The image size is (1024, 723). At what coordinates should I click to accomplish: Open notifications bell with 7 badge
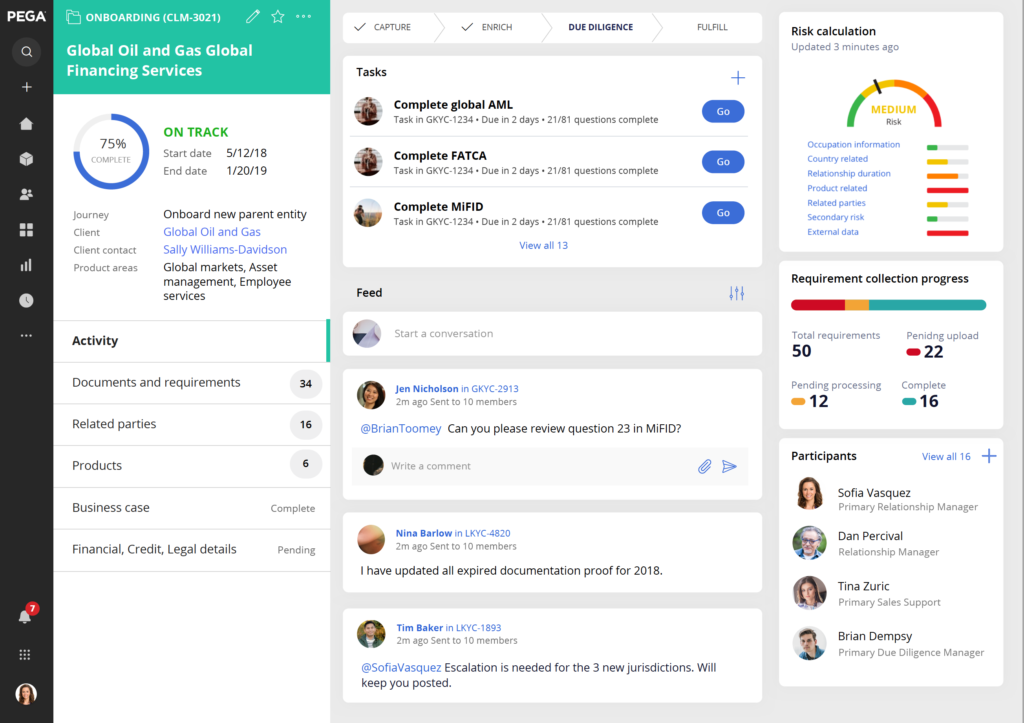(26, 615)
